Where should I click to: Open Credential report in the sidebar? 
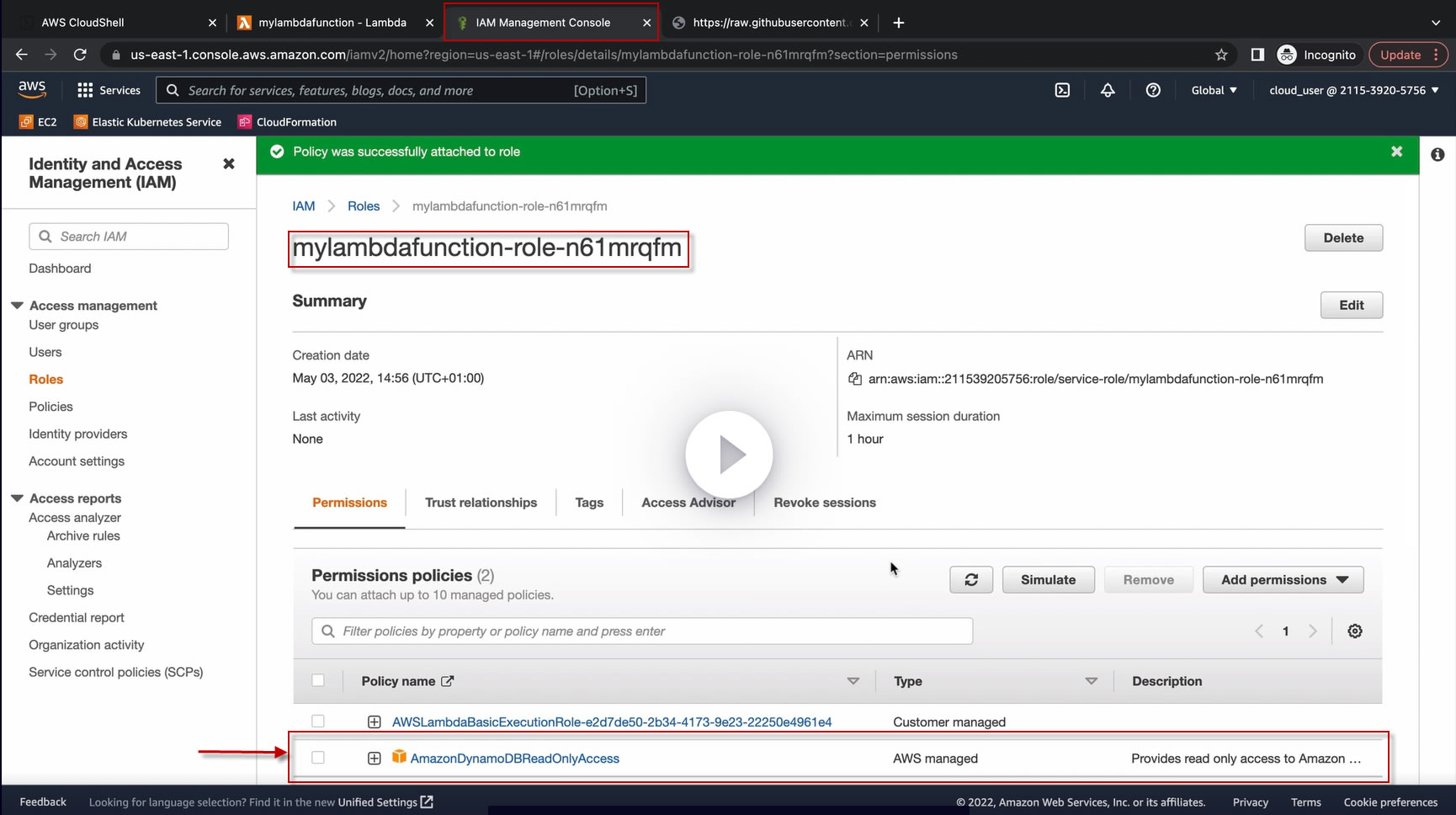tap(77, 617)
